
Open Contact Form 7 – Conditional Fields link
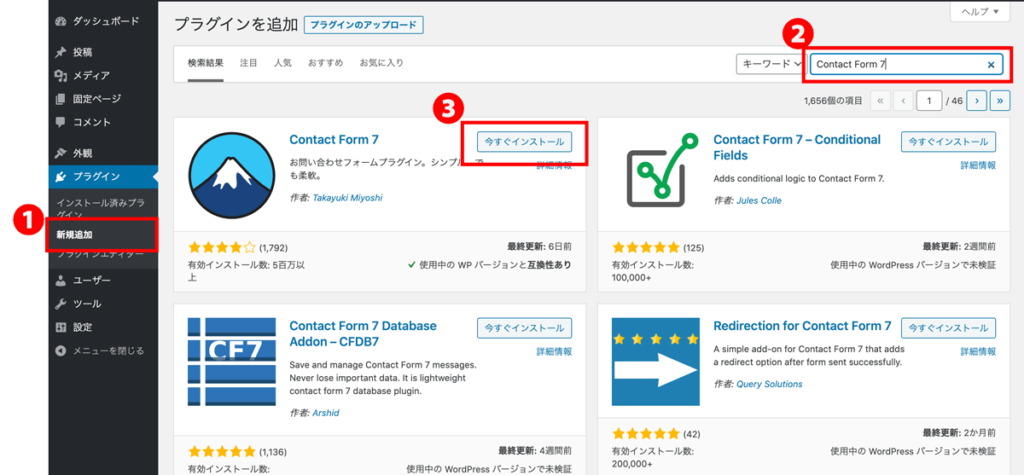tap(797, 148)
